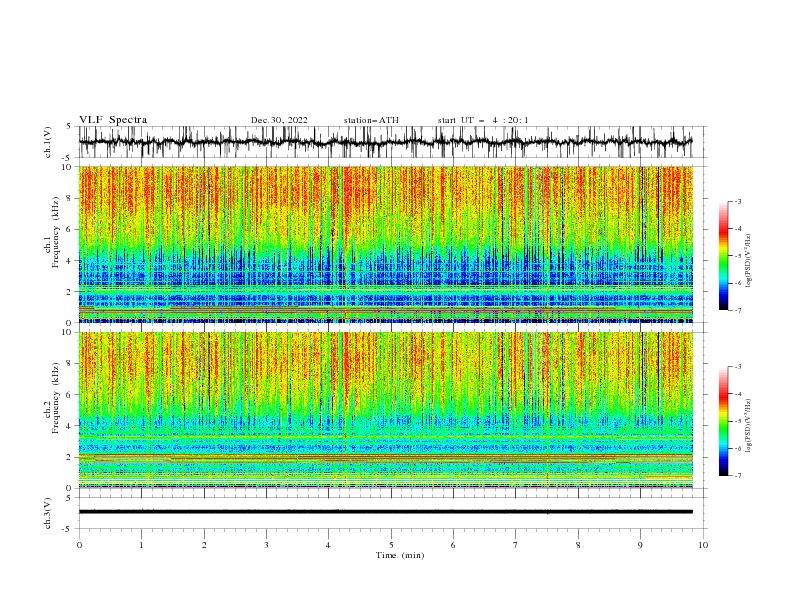Viewport: 792px width, 612px height.
Task: Click the upper colorbar log(PSD) unit label
Action: 748,261
